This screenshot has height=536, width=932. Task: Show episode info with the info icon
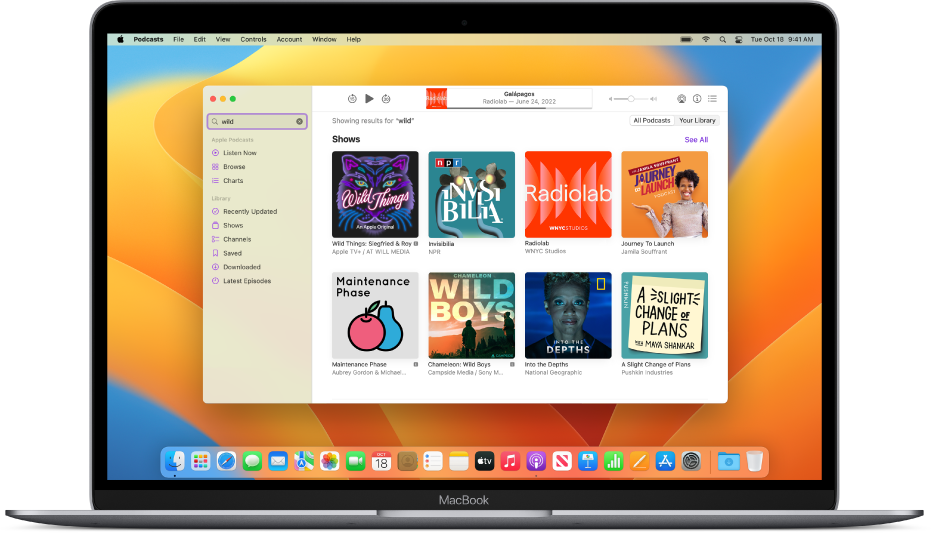[x=697, y=99]
